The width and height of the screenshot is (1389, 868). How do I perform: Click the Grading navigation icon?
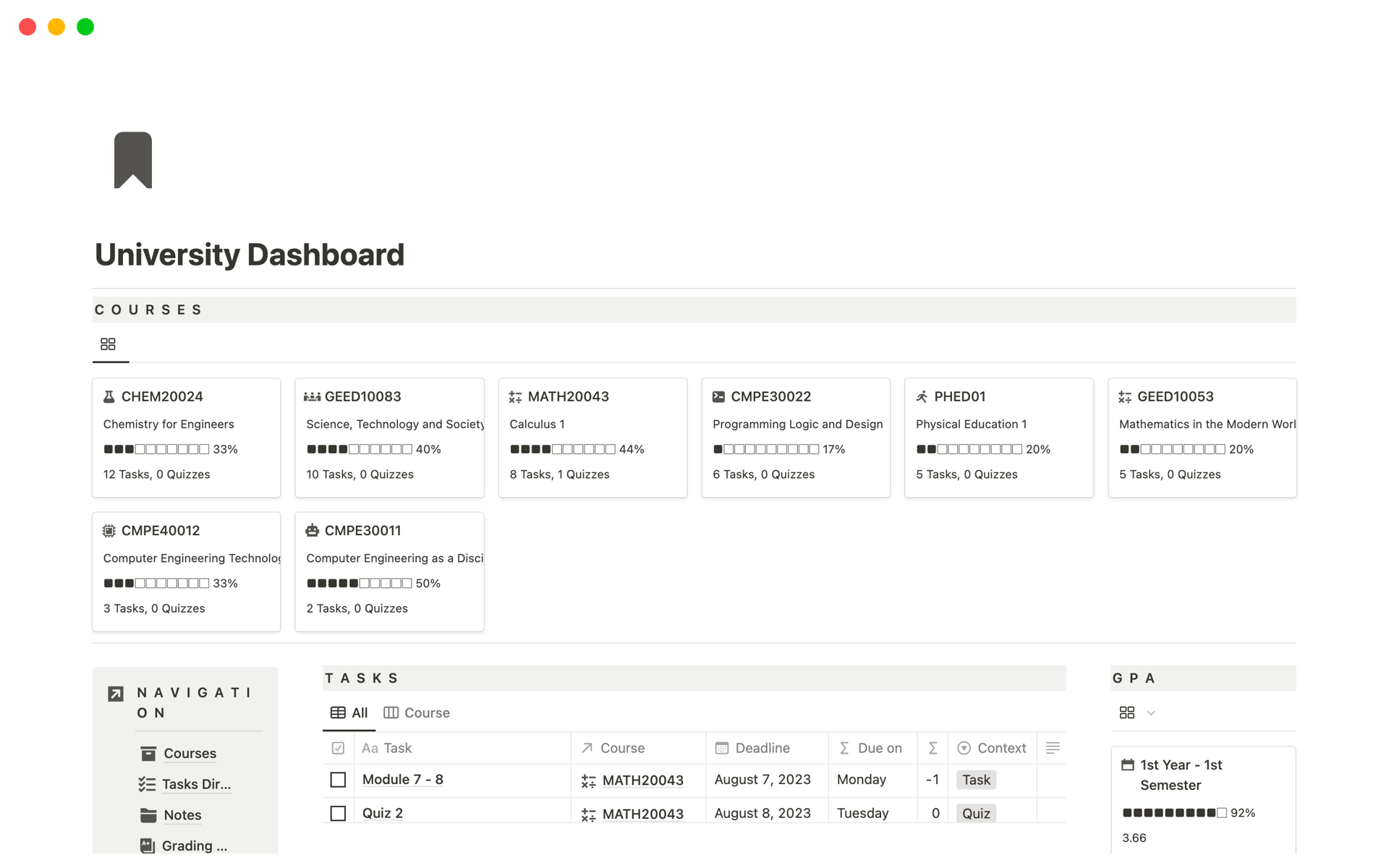point(149,845)
